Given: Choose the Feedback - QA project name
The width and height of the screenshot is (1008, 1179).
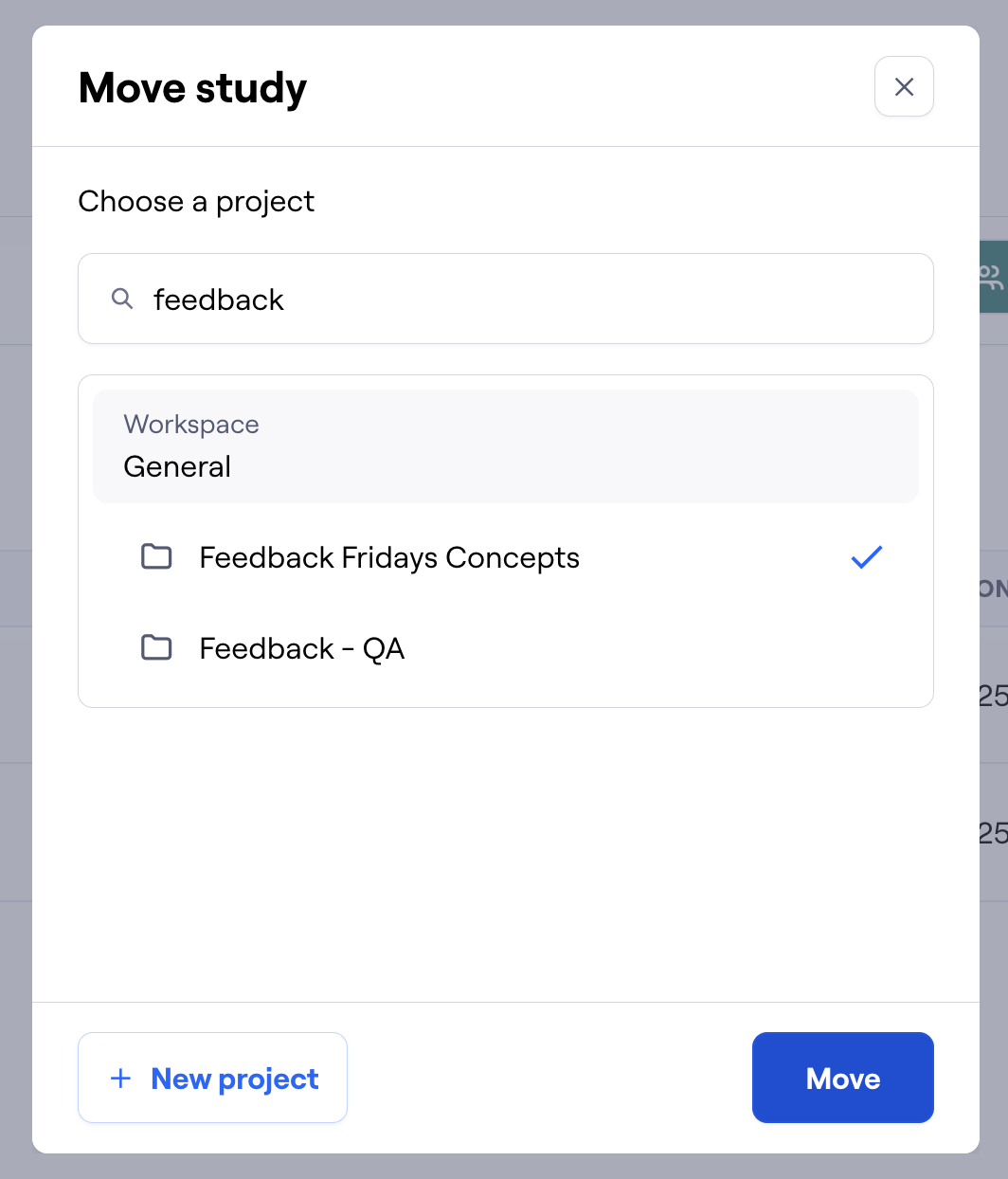Looking at the screenshot, I should (x=302, y=648).
